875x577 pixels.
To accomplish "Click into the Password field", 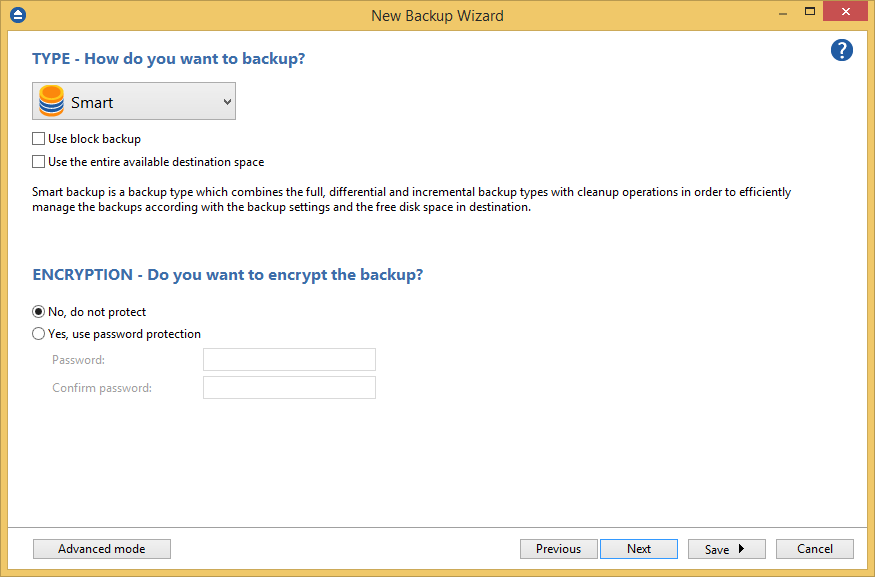I will [289, 360].
